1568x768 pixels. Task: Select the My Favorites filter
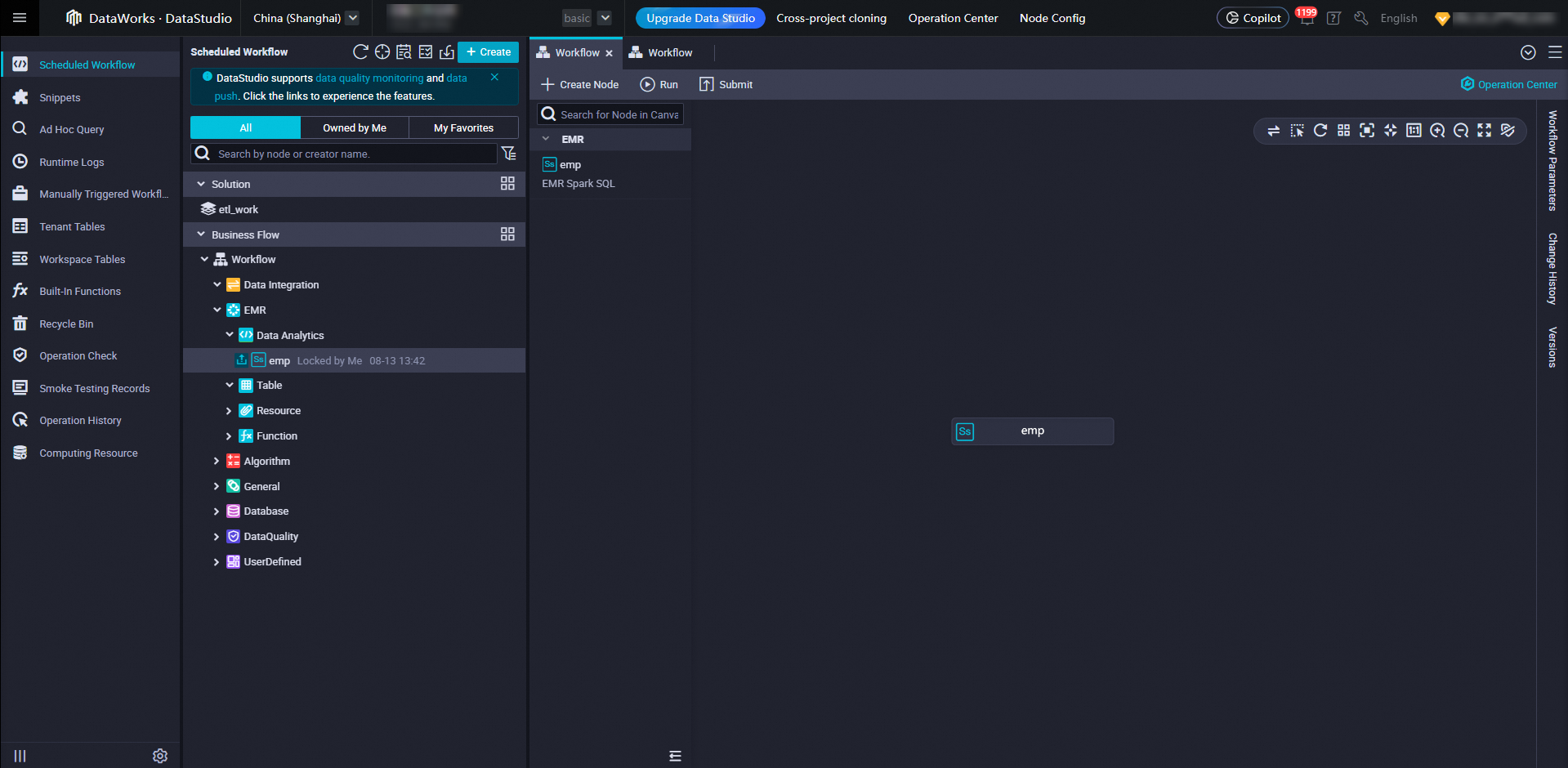tap(463, 128)
